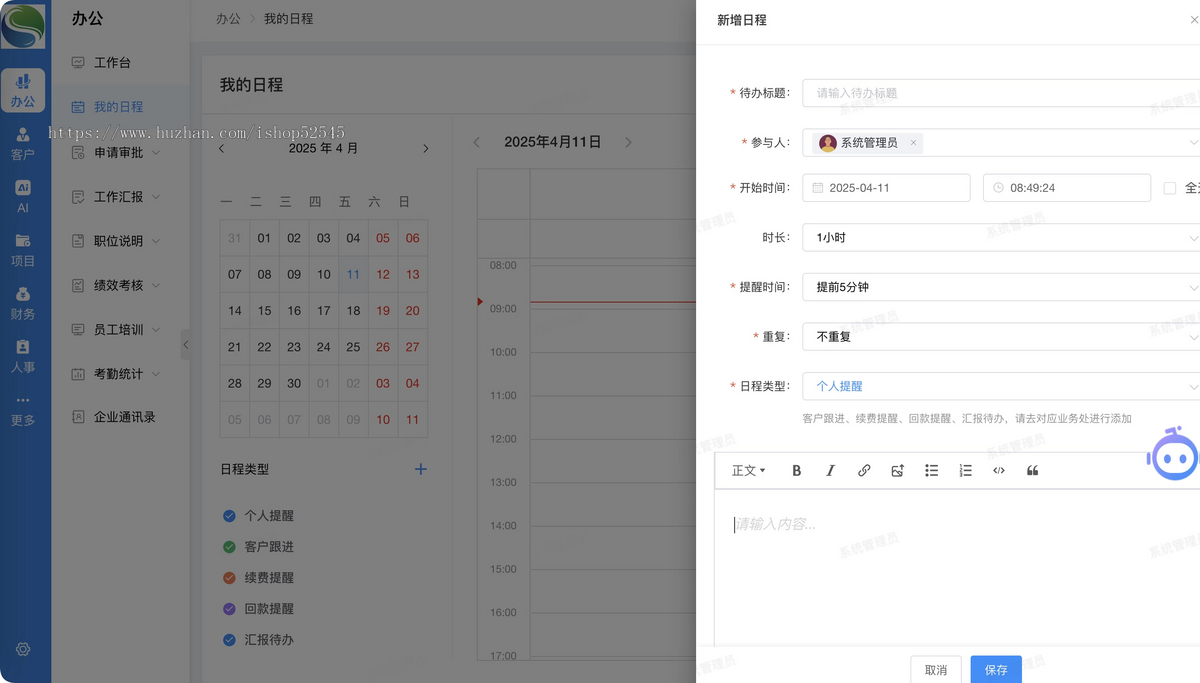Screen dimensions: 1200x683
Task: Expand the 工作汇报 menu
Action: pyautogui.click(x=120, y=197)
